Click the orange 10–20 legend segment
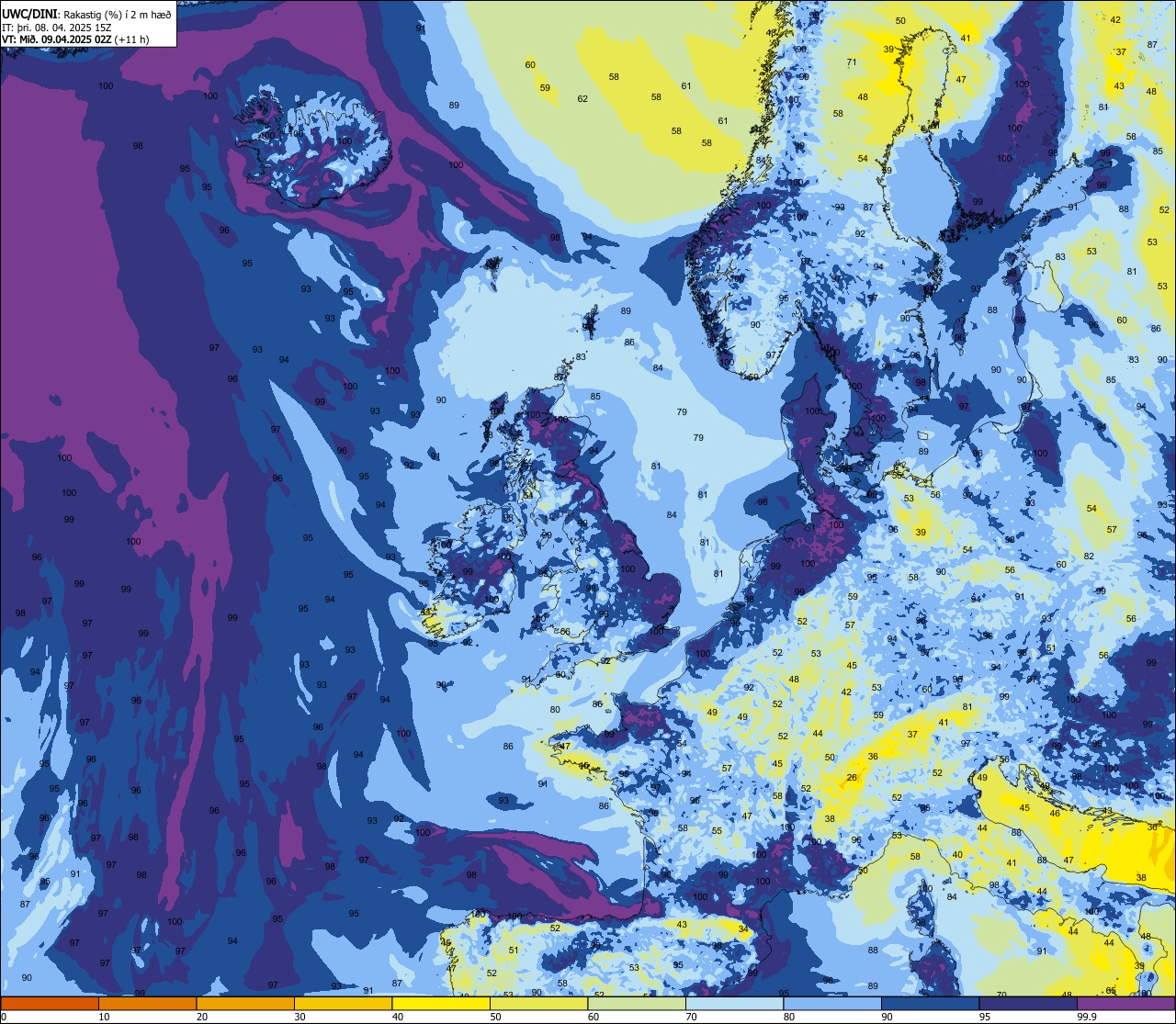 pyautogui.click(x=147, y=1004)
